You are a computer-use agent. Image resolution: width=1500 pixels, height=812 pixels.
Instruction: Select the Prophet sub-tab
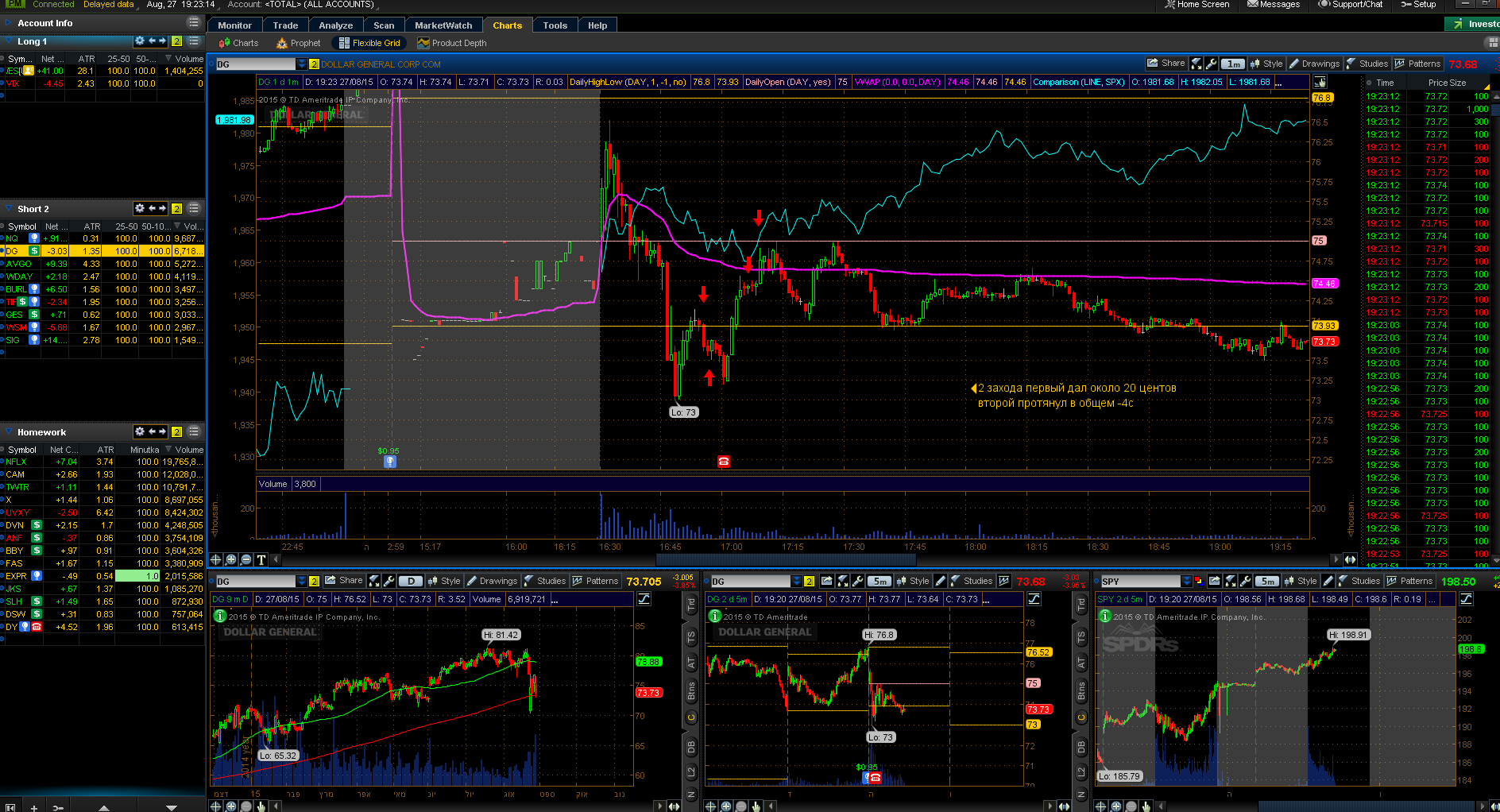(298, 43)
